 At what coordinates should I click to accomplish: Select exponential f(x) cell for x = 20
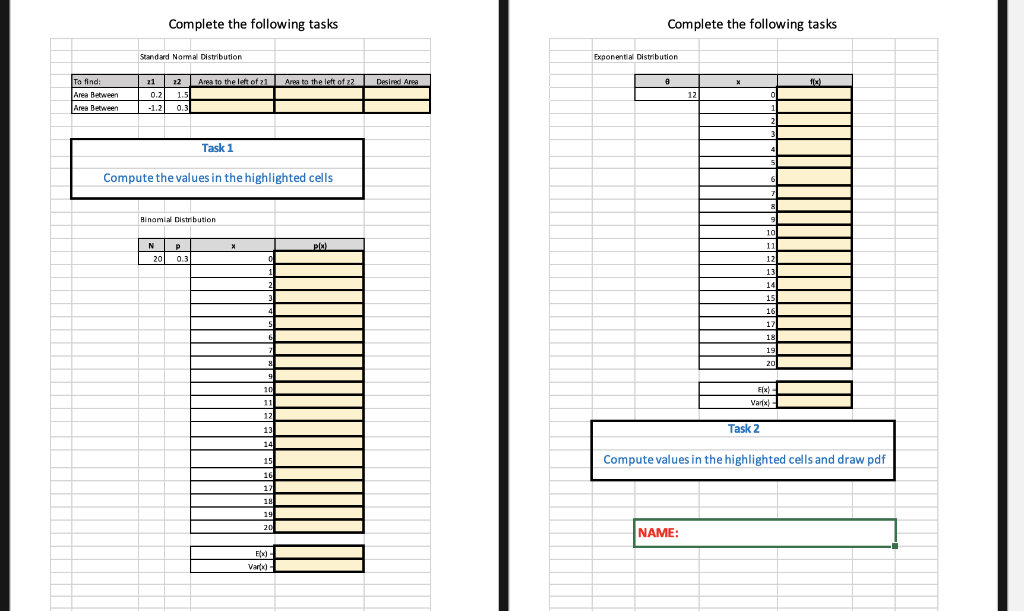tap(815, 362)
